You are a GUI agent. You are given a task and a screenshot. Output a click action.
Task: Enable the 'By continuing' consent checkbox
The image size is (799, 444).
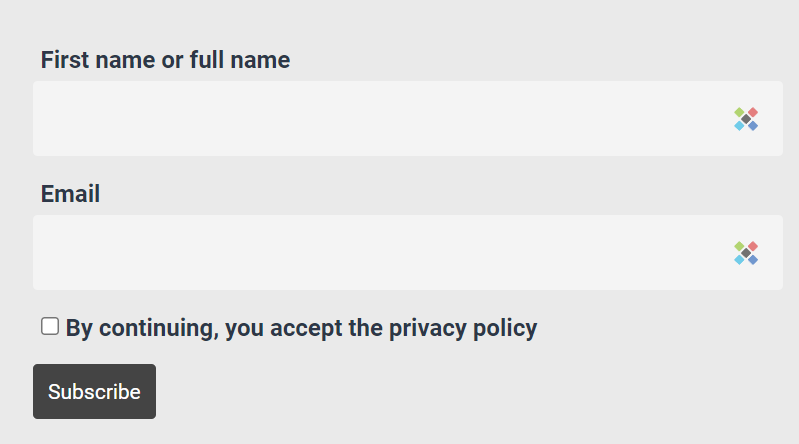(50, 326)
